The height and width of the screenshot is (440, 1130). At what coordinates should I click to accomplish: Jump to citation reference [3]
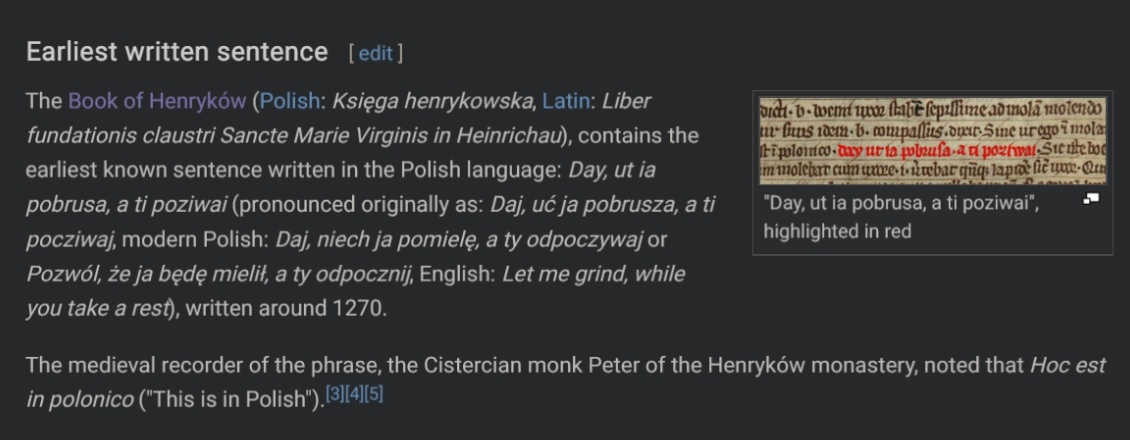click(x=335, y=394)
